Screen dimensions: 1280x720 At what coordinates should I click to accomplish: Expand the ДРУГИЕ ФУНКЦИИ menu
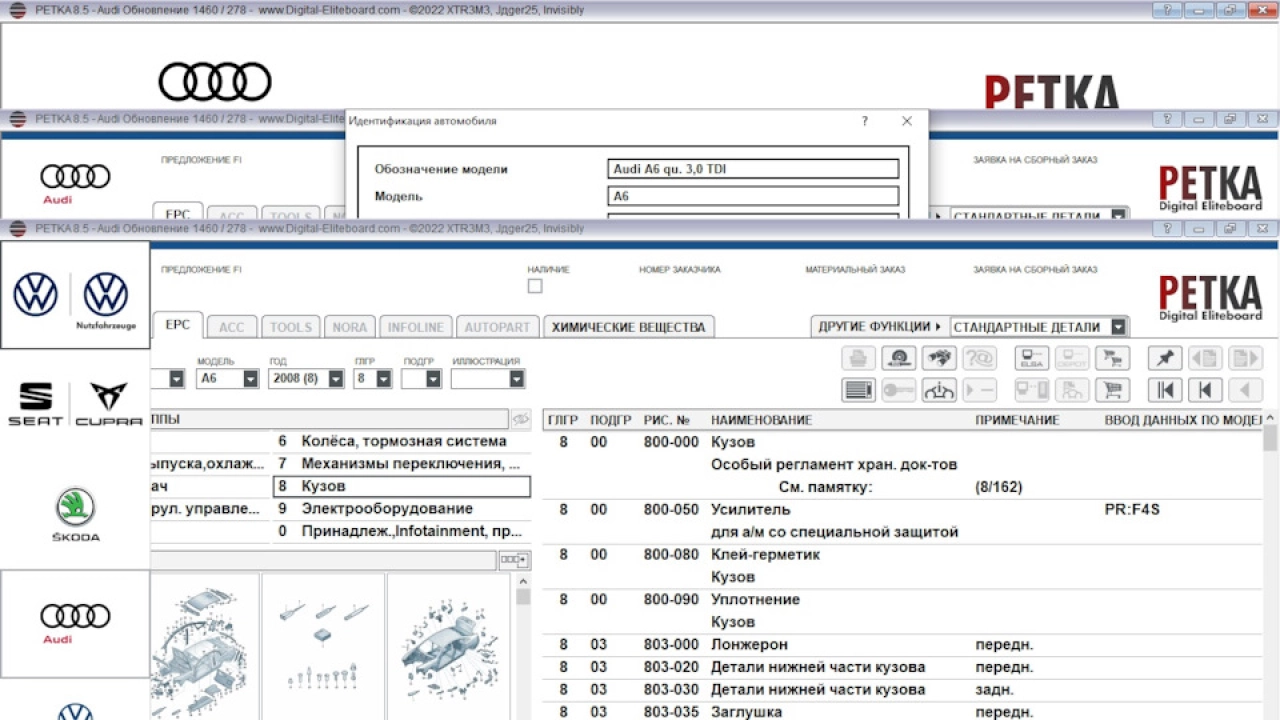coord(880,327)
